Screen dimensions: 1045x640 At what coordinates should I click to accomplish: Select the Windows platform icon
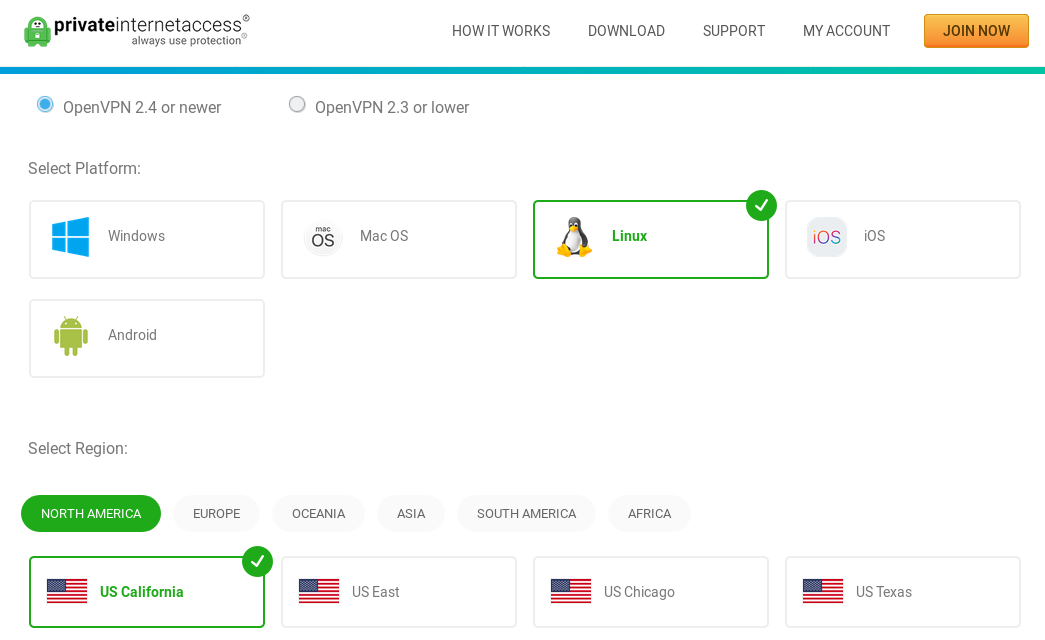tap(70, 237)
